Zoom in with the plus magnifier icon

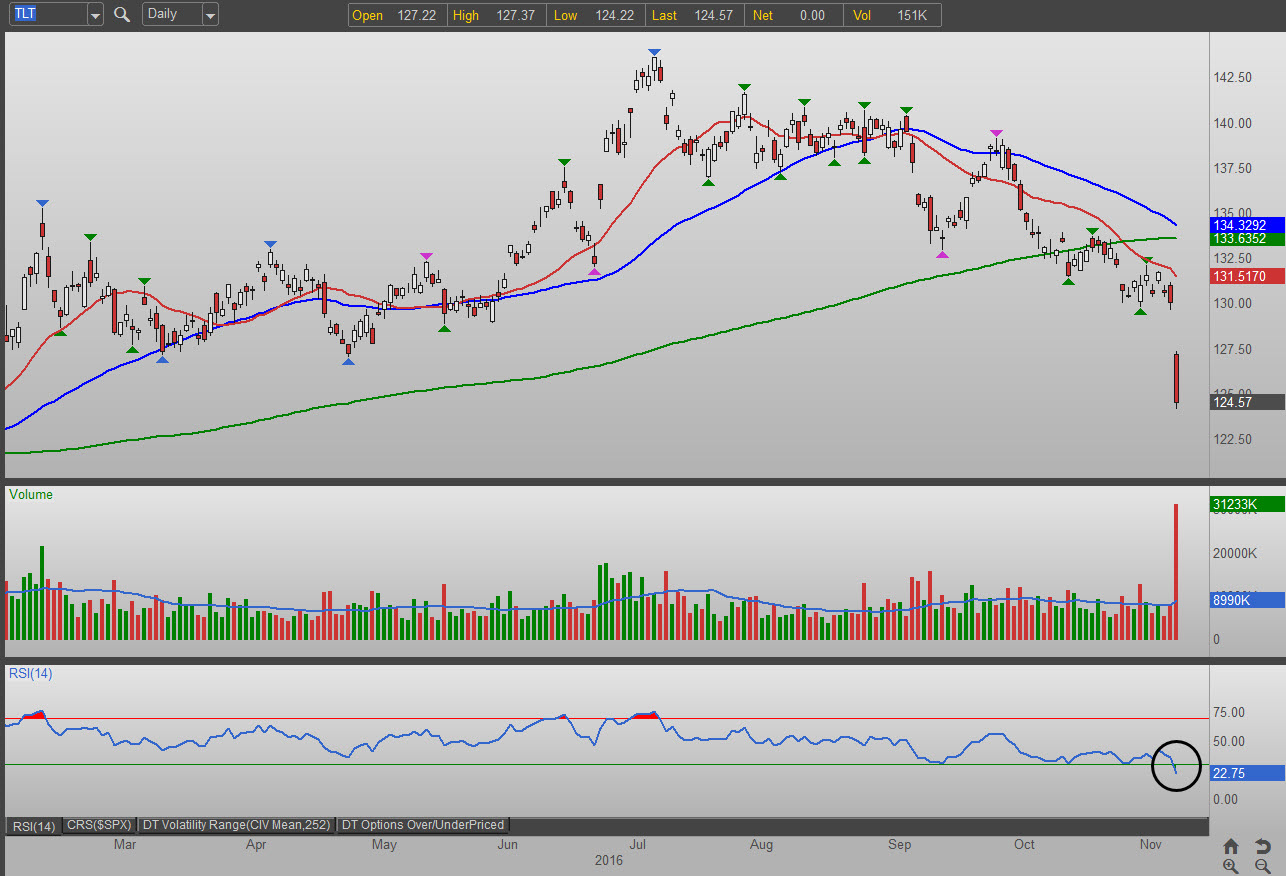[x=1231, y=867]
